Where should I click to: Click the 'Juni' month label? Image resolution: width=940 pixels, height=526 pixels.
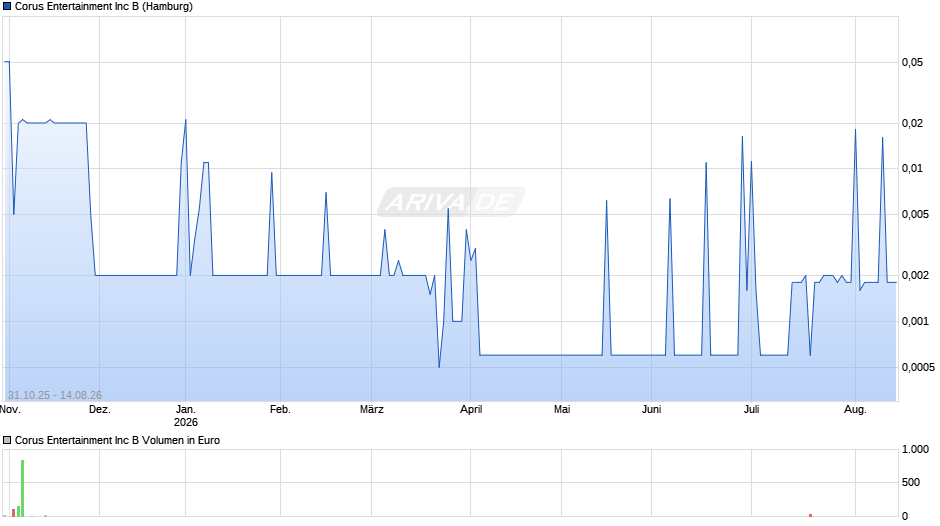[652, 410]
